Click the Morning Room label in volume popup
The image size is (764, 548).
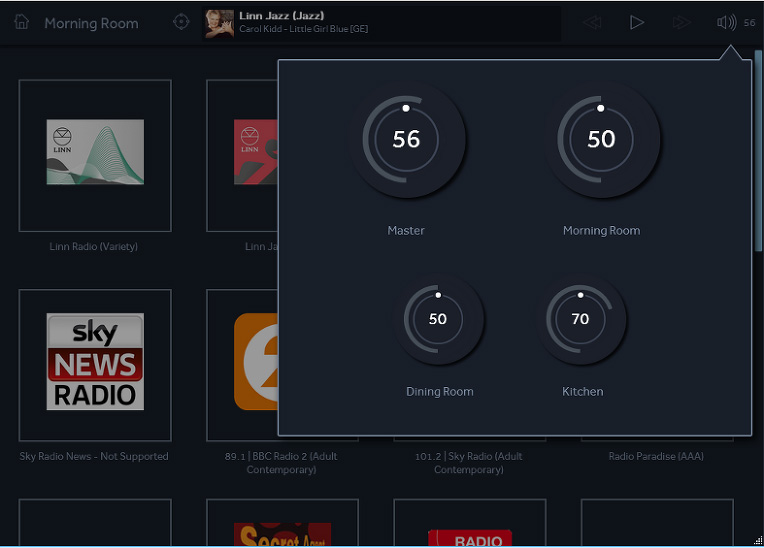pos(601,230)
